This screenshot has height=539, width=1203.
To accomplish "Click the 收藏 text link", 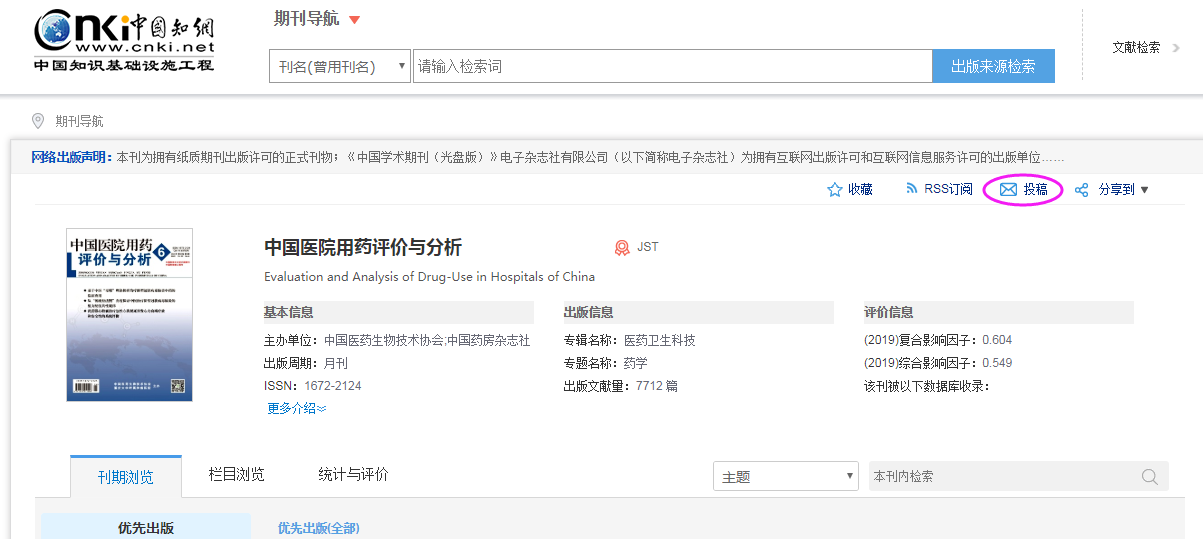I will [860, 189].
